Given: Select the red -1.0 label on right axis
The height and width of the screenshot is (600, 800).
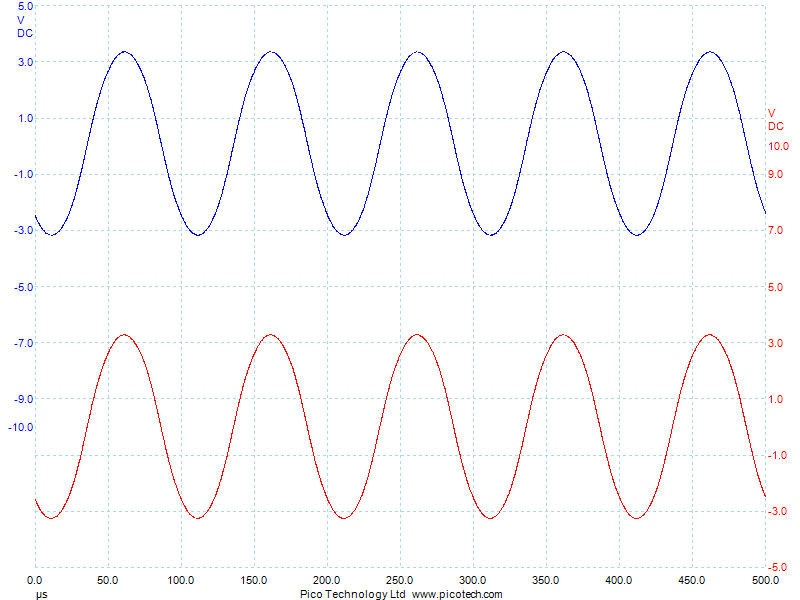Looking at the screenshot, I should (x=778, y=456).
